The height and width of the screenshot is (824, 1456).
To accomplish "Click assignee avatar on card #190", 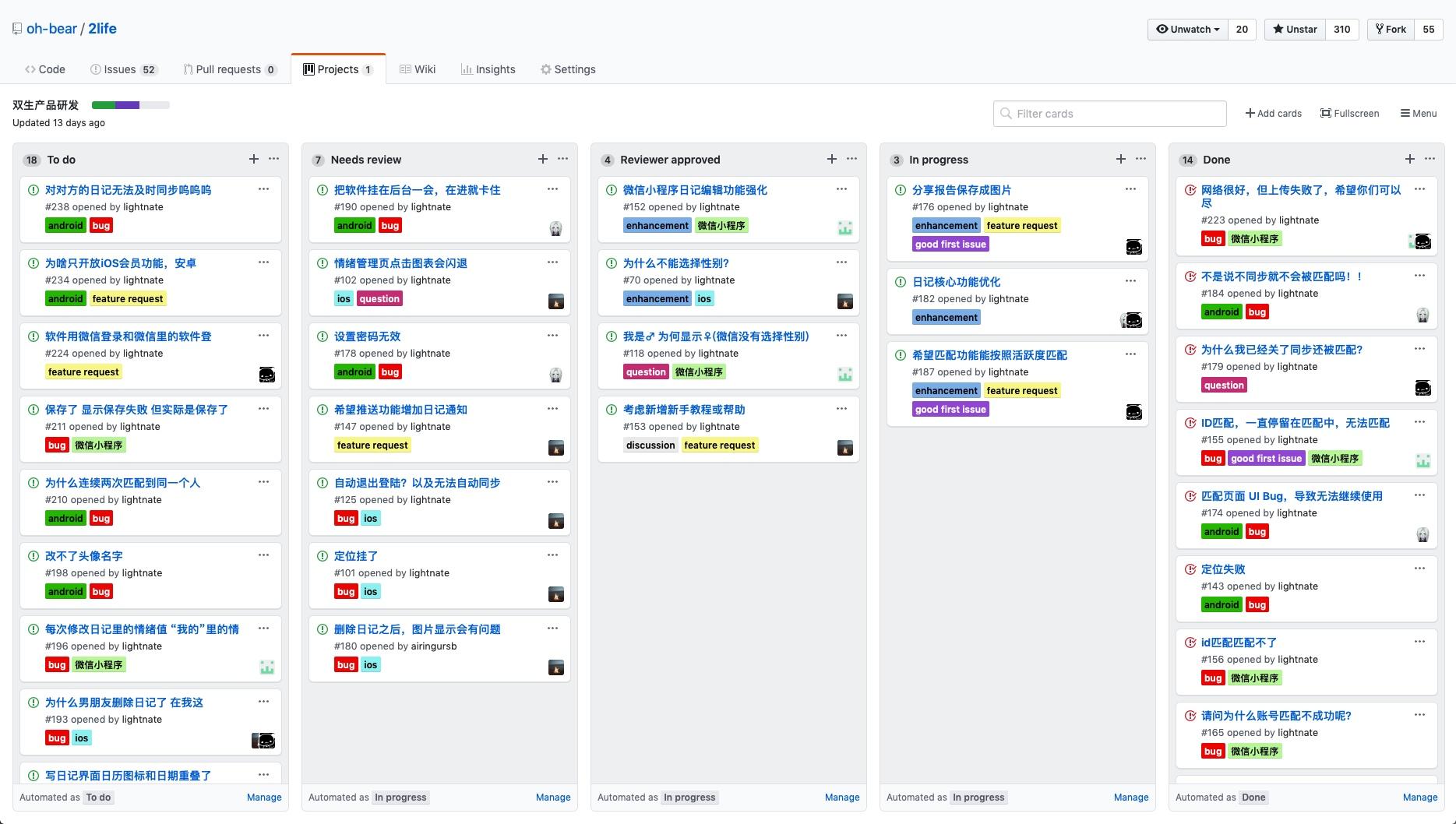I will [x=556, y=228].
